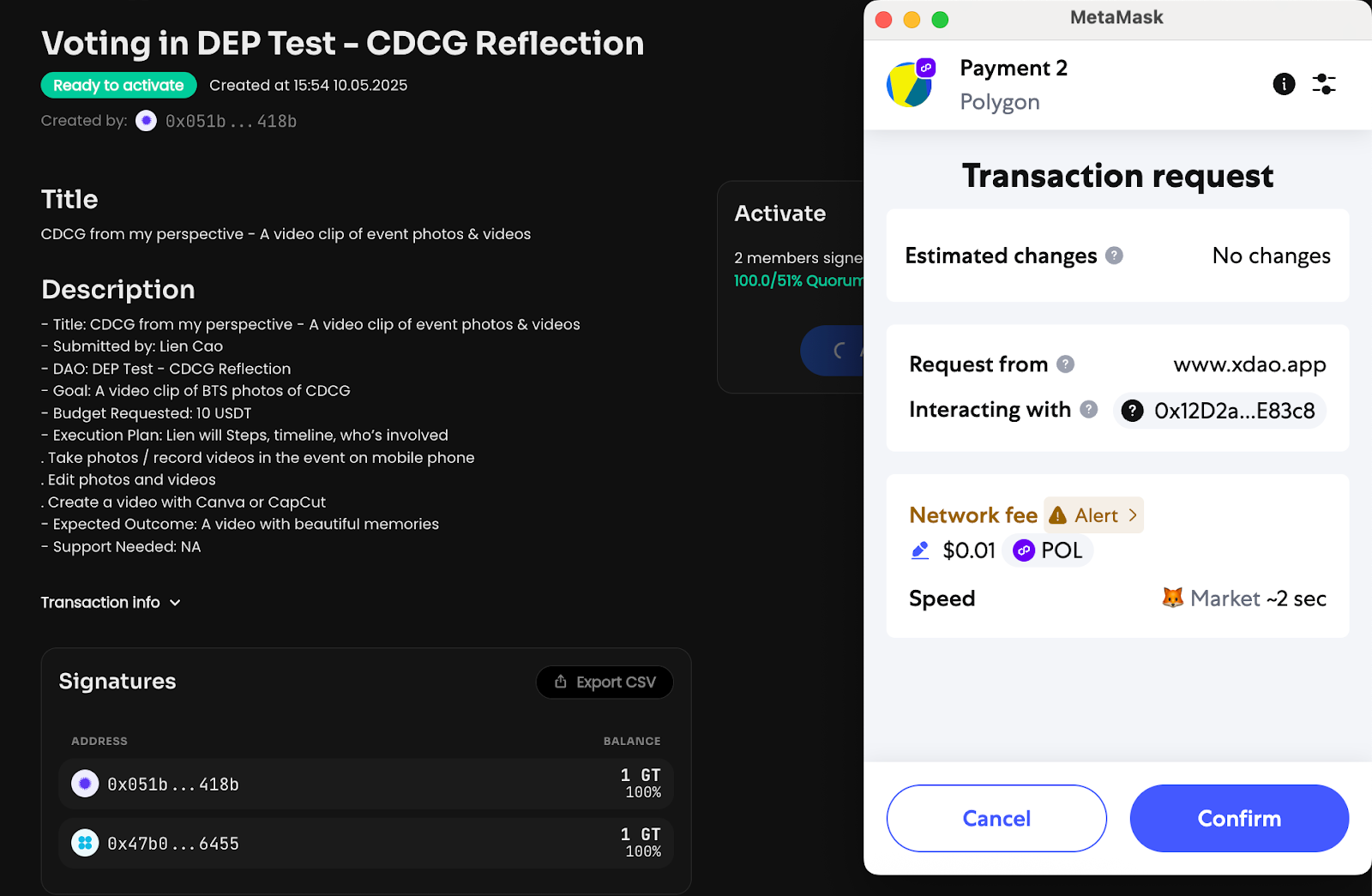Click the 0x47b0...6455 signer avatar icon
This screenshot has height=896, width=1372.
pos(85,844)
